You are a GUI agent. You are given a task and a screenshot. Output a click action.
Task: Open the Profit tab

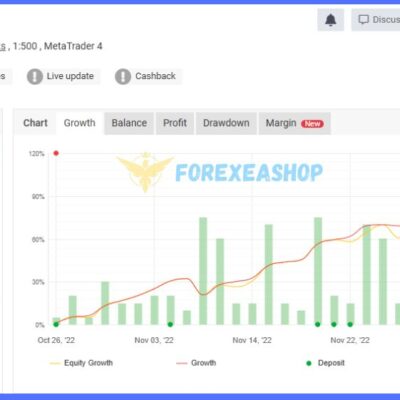pos(175,123)
